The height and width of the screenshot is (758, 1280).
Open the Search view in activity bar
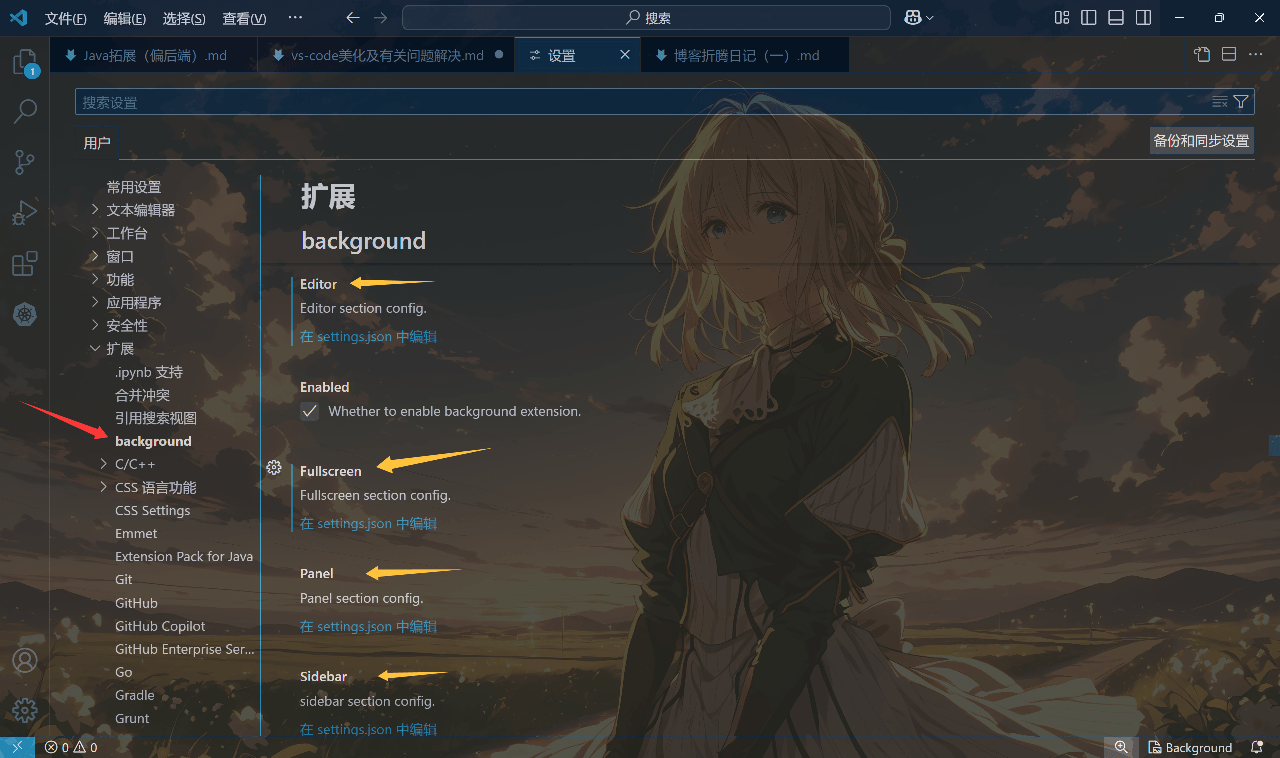pyautogui.click(x=24, y=111)
